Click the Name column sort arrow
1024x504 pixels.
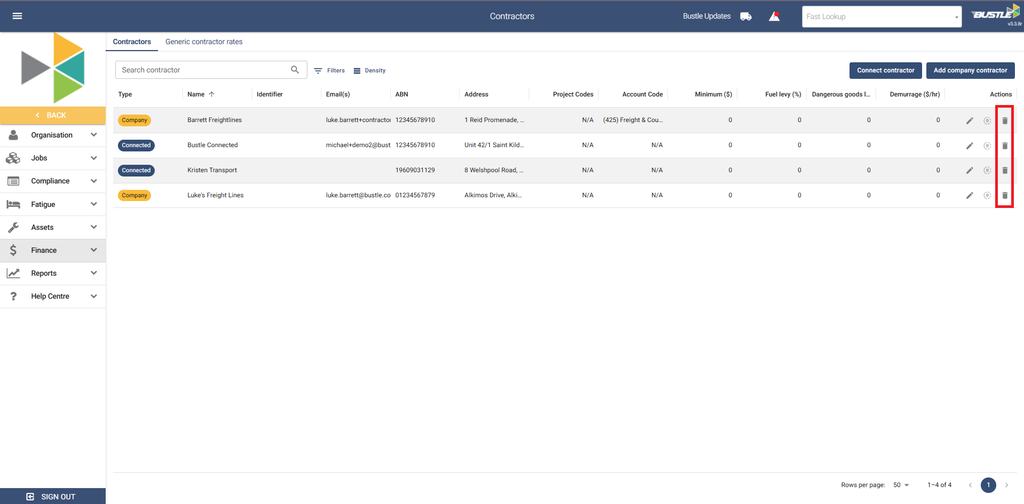pos(212,94)
